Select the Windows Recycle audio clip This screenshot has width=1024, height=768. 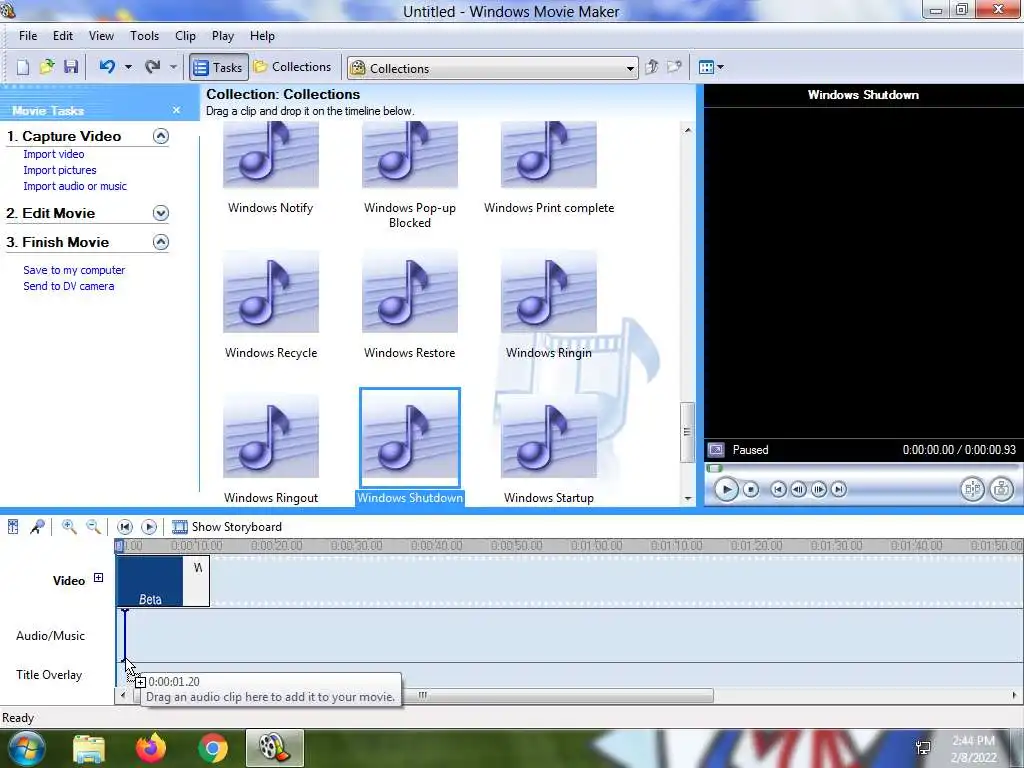tap(271, 305)
